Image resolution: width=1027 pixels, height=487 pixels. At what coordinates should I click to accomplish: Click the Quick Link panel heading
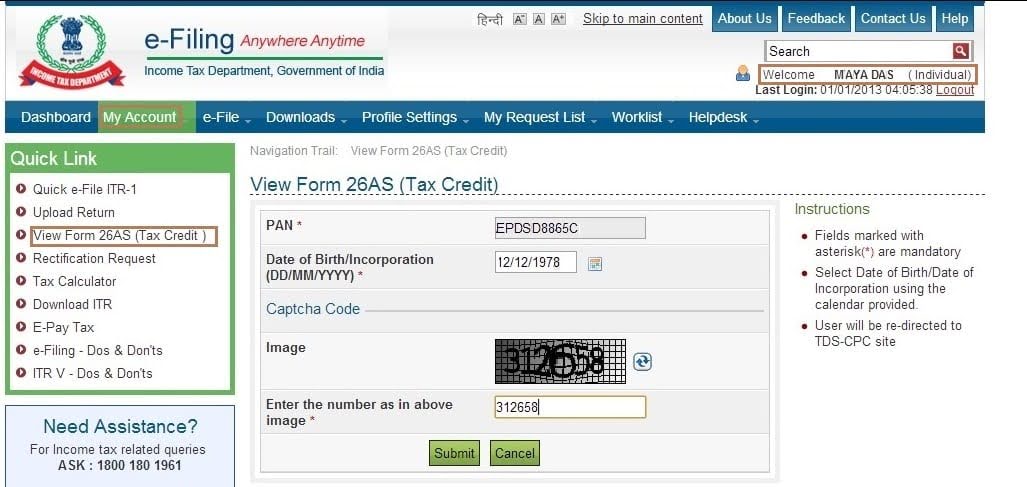coord(54,158)
